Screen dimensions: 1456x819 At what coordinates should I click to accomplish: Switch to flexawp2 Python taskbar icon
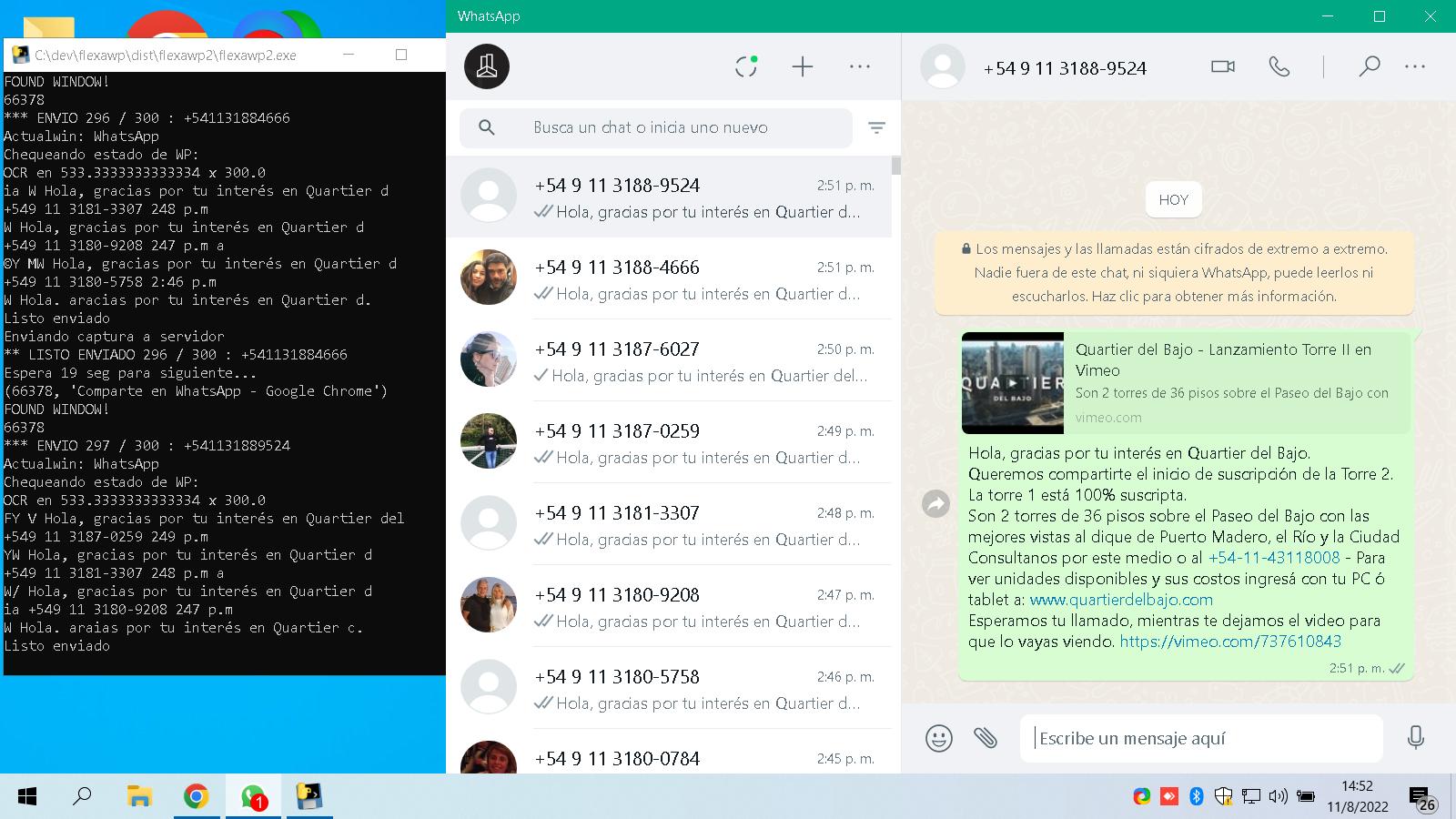click(x=309, y=797)
